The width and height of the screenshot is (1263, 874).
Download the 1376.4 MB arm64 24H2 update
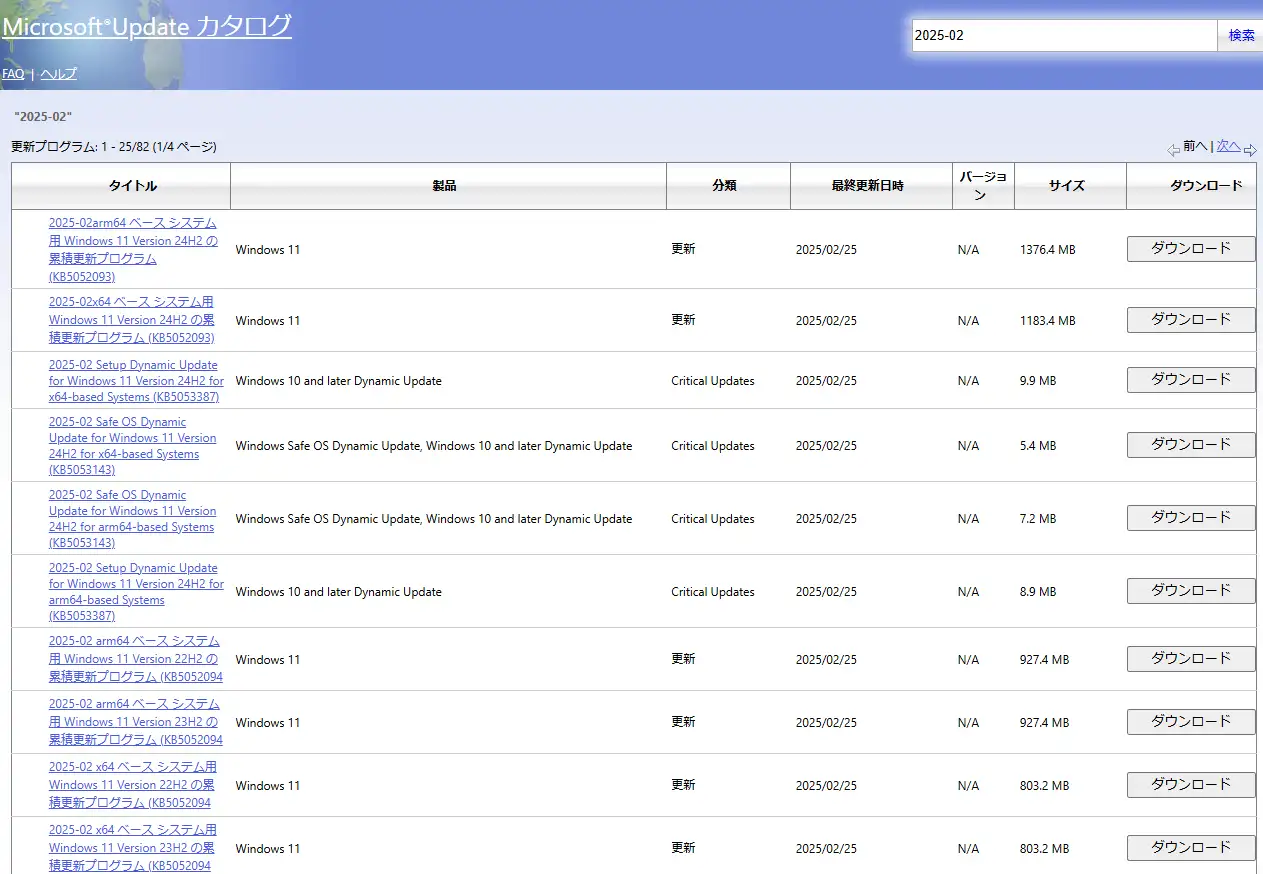pos(1190,249)
